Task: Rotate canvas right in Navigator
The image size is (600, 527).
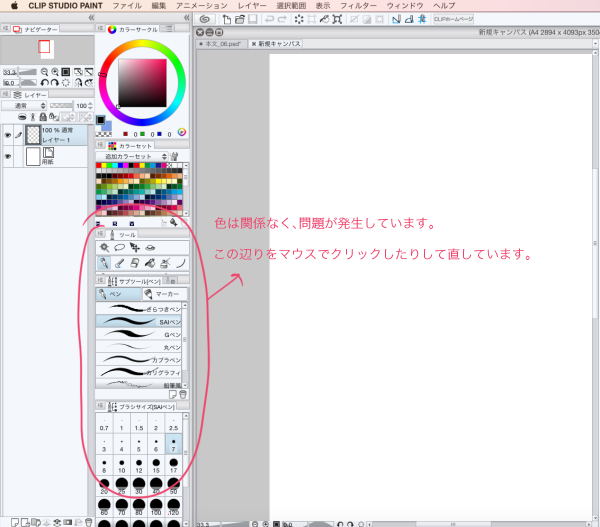Action: pyautogui.click(x=55, y=83)
